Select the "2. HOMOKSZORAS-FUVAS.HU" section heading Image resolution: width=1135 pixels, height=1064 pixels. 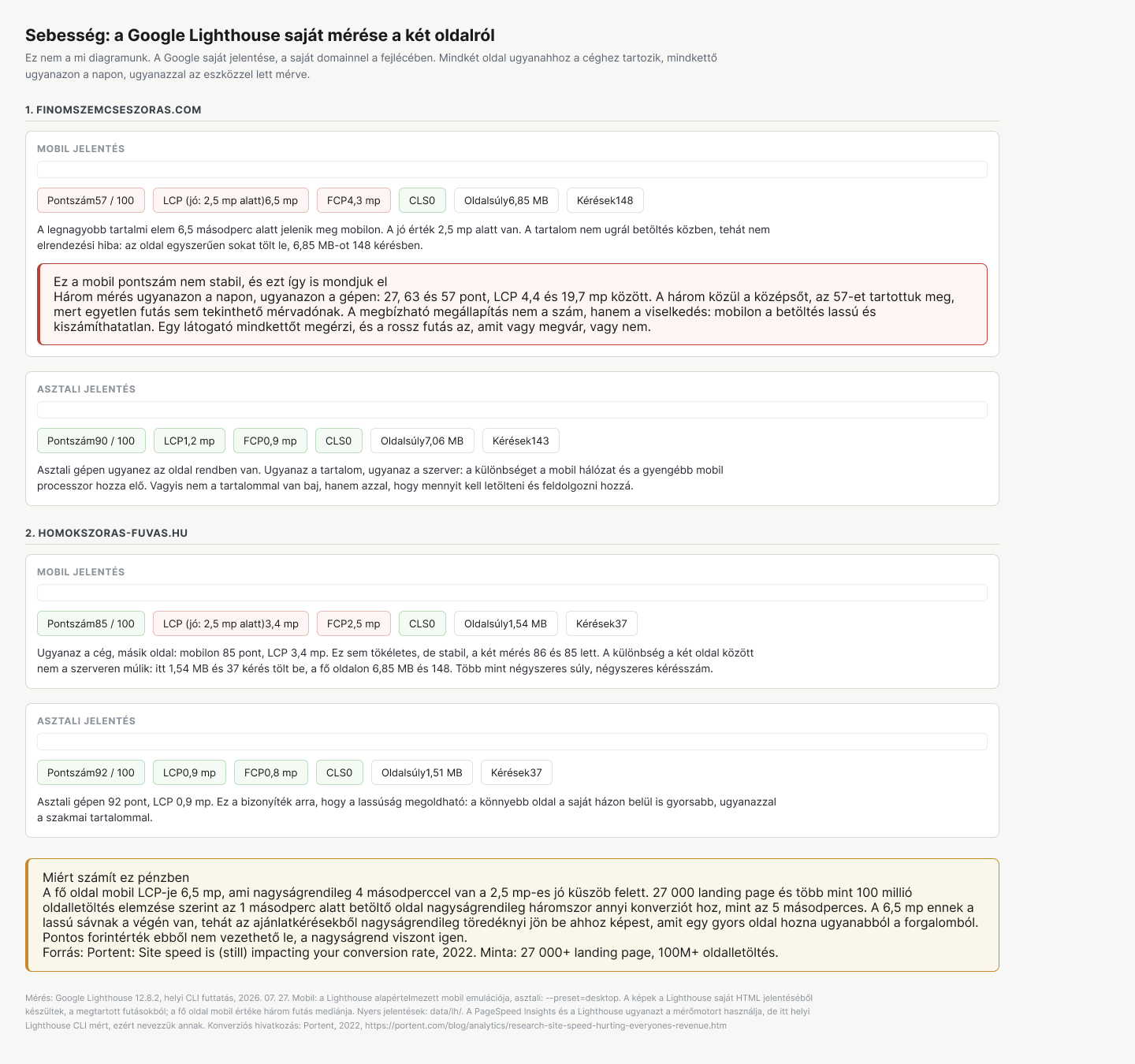point(106,533)
